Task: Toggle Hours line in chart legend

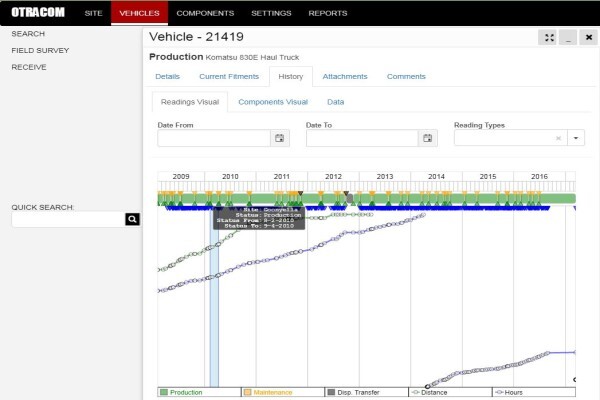Action: (534, 392)
